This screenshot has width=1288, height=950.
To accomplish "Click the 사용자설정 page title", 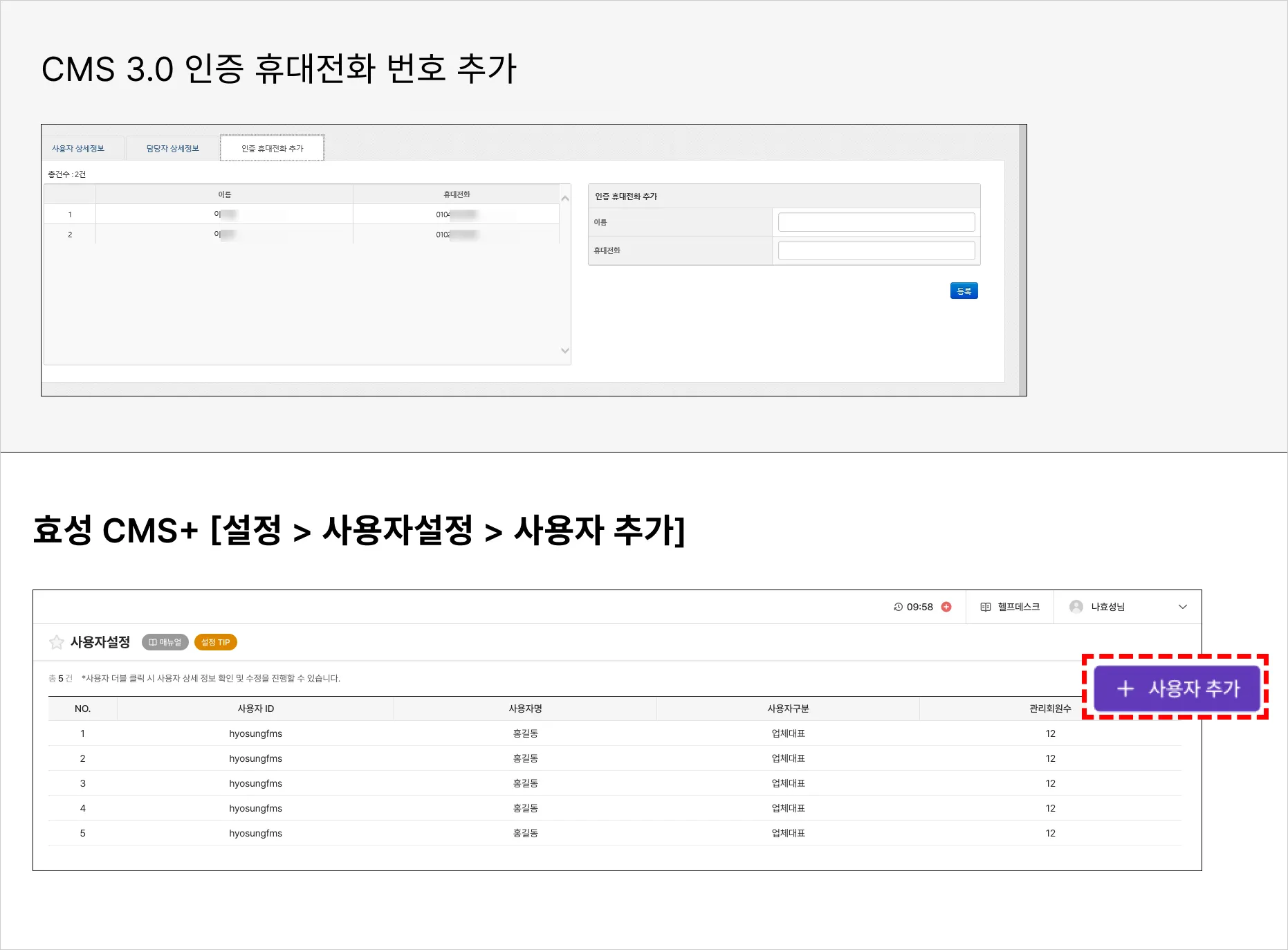I will (100, 643).
